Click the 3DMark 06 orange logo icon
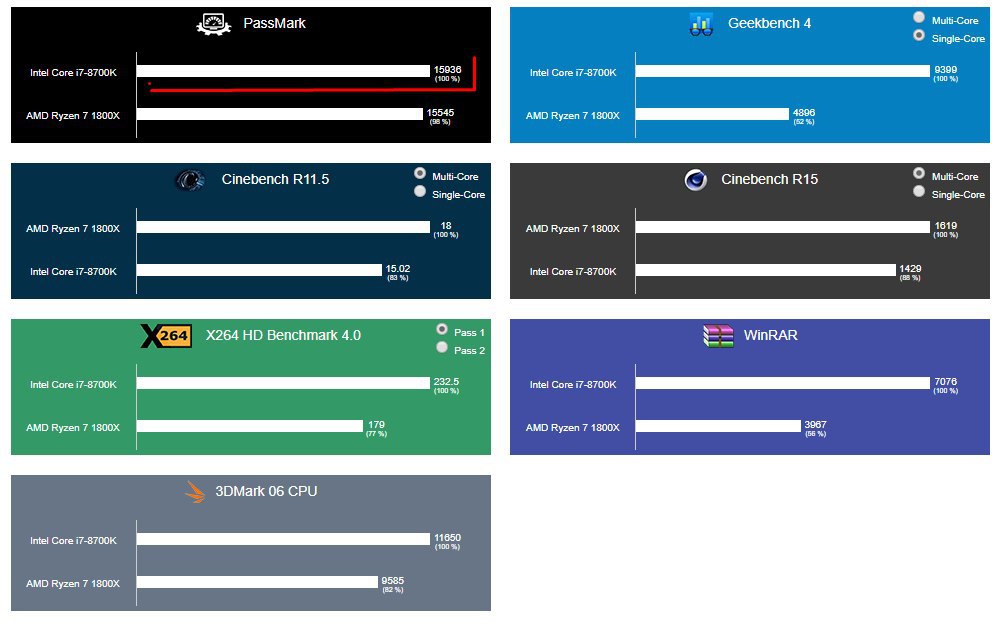1007x641 pixels. (195, 492)
